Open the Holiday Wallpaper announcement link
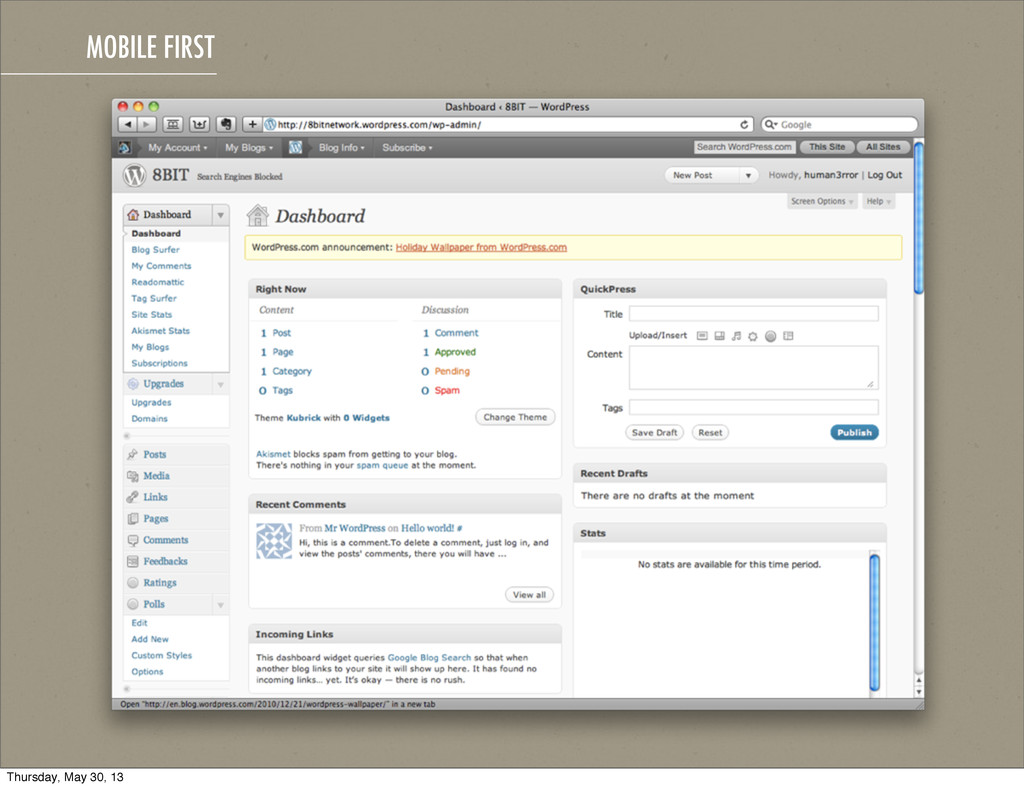 pos(481,247)
